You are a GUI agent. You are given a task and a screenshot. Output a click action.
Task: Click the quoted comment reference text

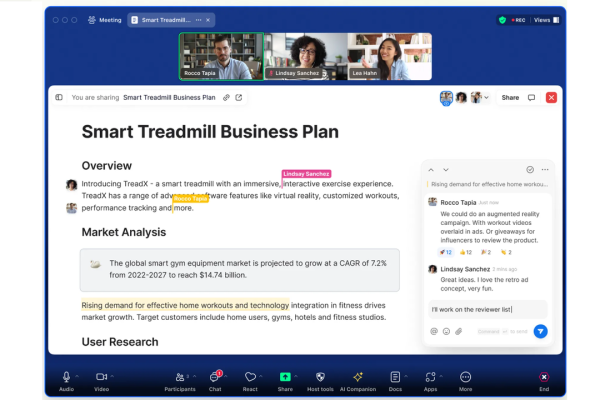pos(489,184)
